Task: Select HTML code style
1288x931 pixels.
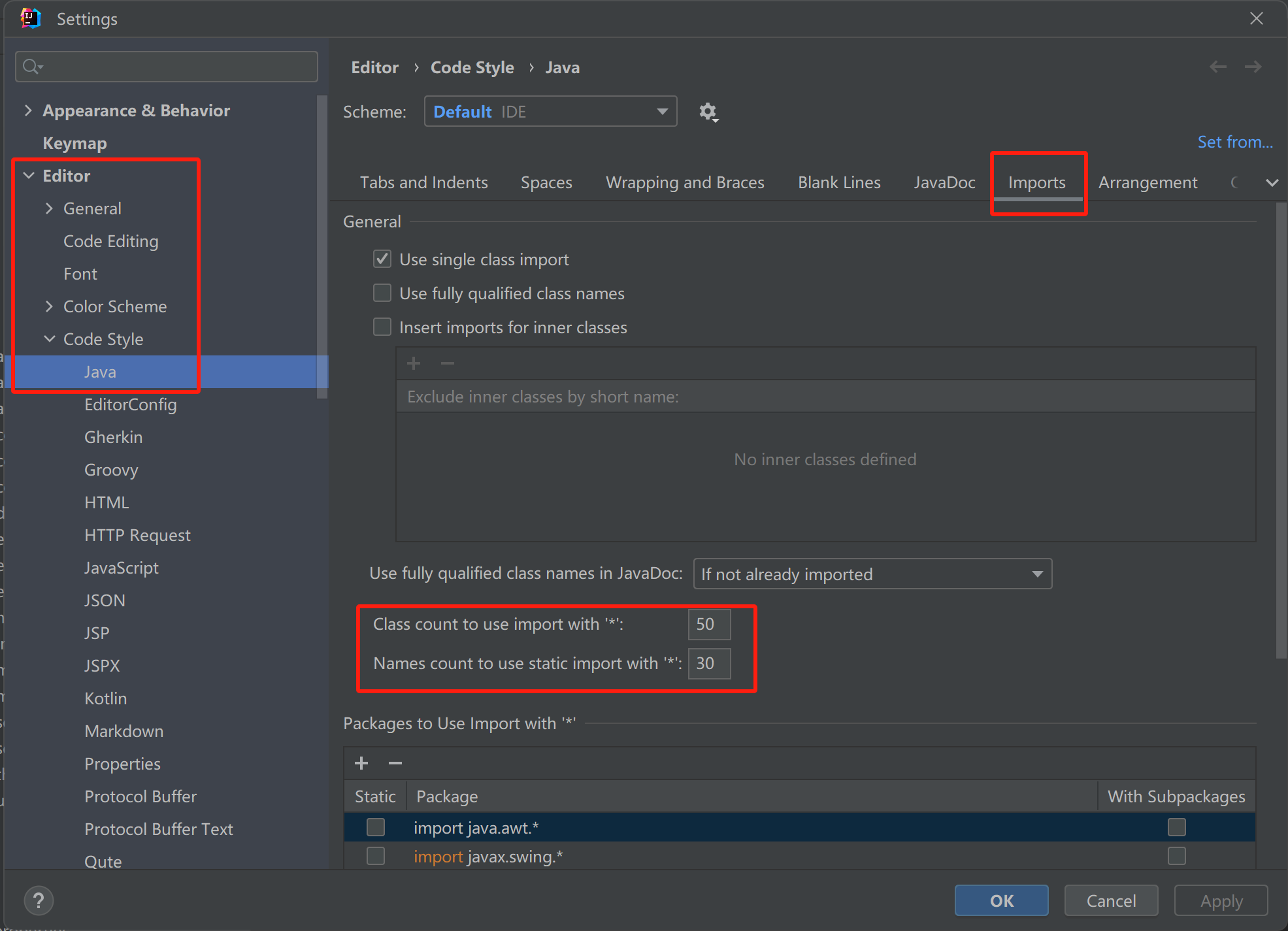Action: pos(107,502)
